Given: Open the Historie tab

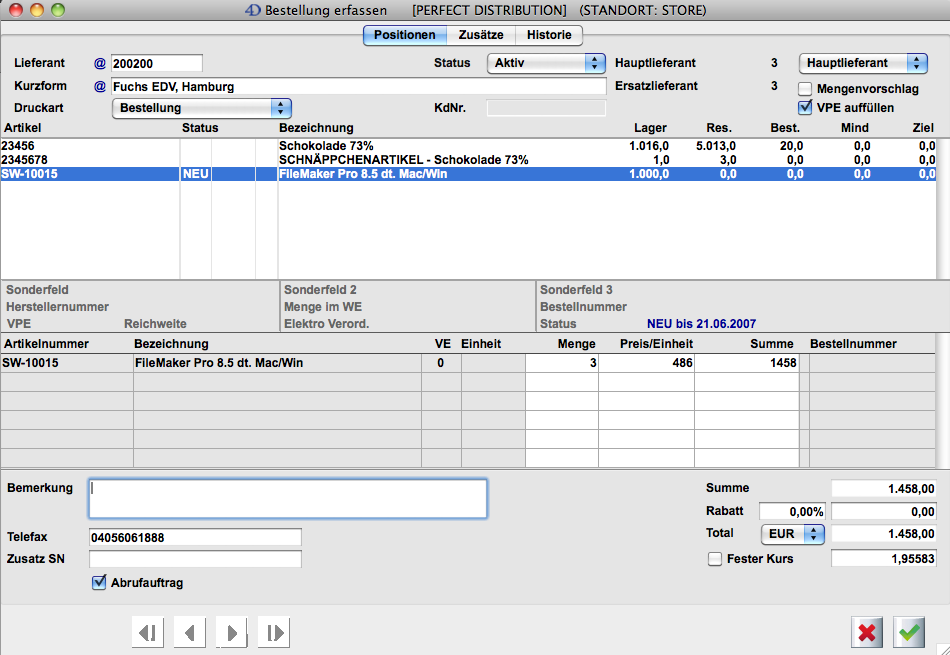Looking at the screenshot, I should click(x=549, y=35).
